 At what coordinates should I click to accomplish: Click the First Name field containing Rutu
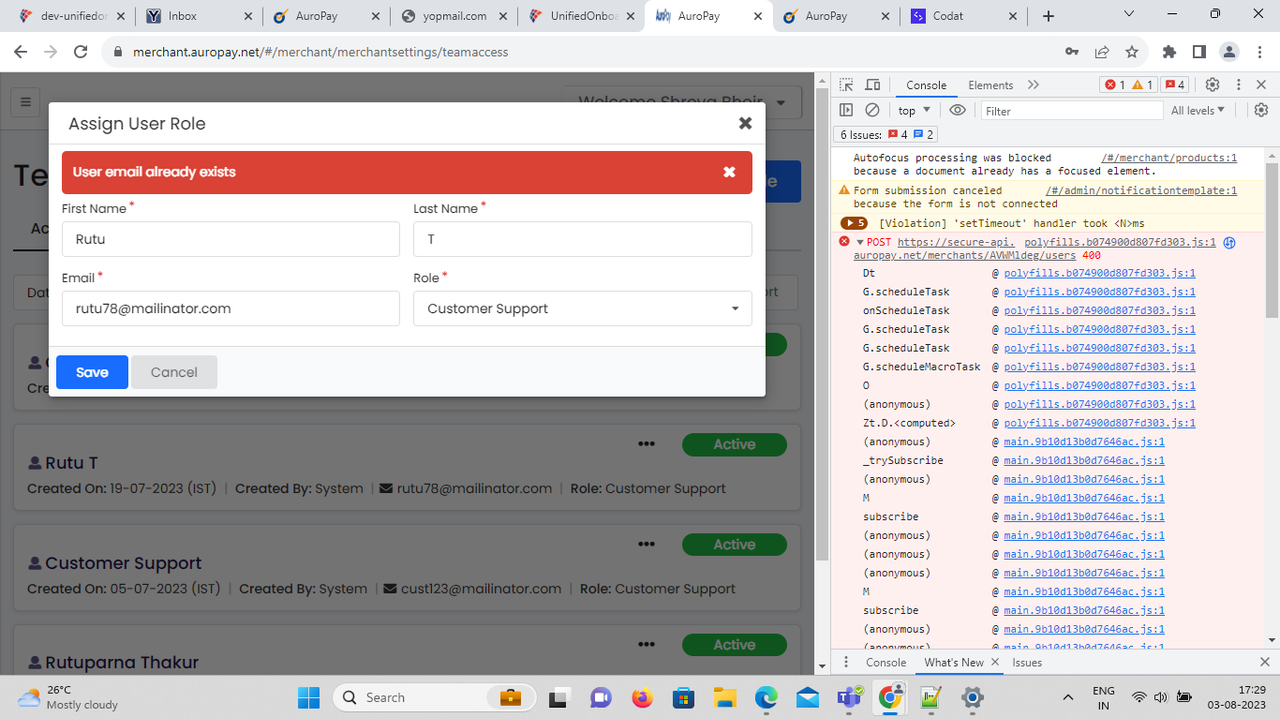230,239
